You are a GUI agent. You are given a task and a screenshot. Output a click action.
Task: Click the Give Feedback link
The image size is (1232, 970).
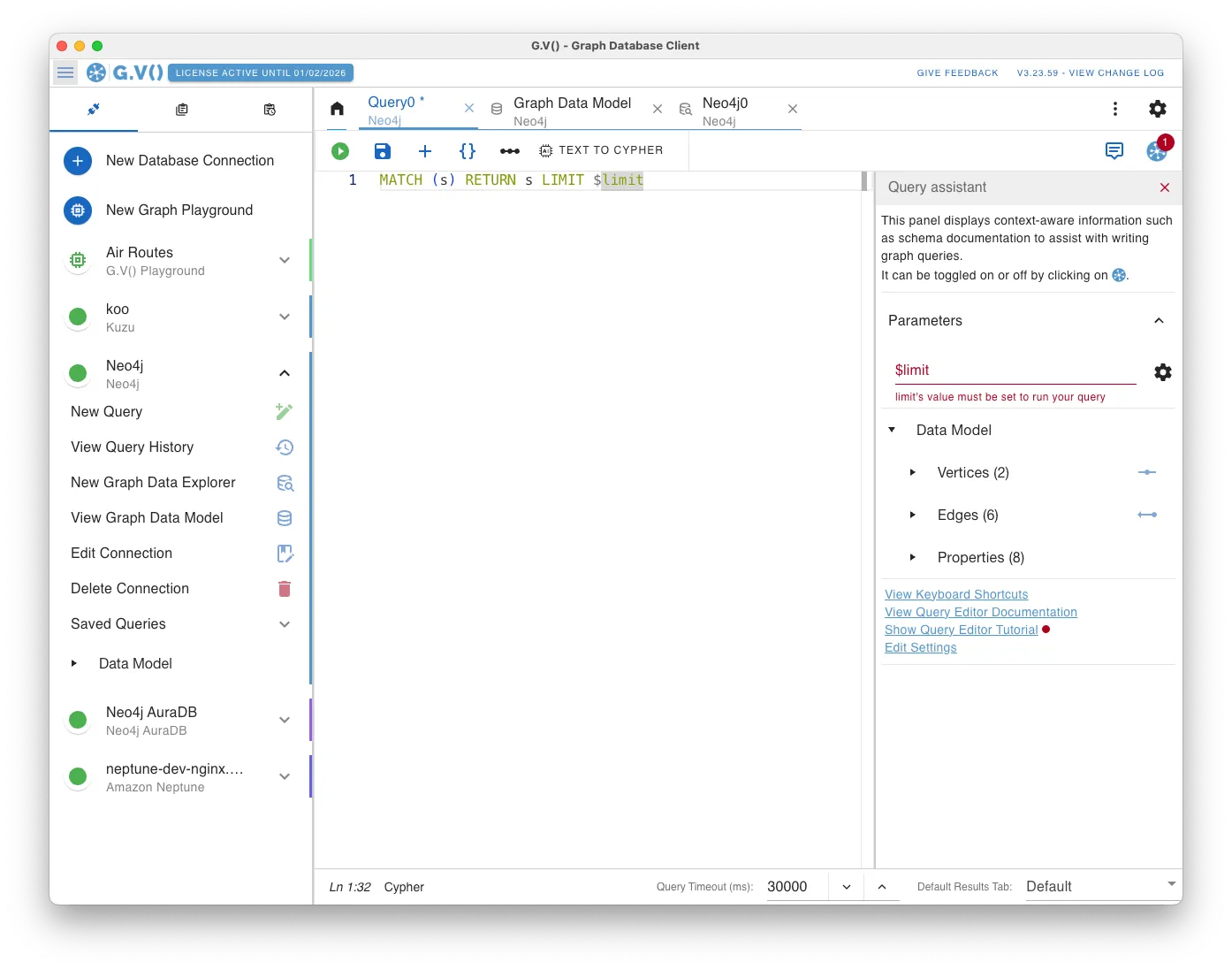click(x=957, y=73)
